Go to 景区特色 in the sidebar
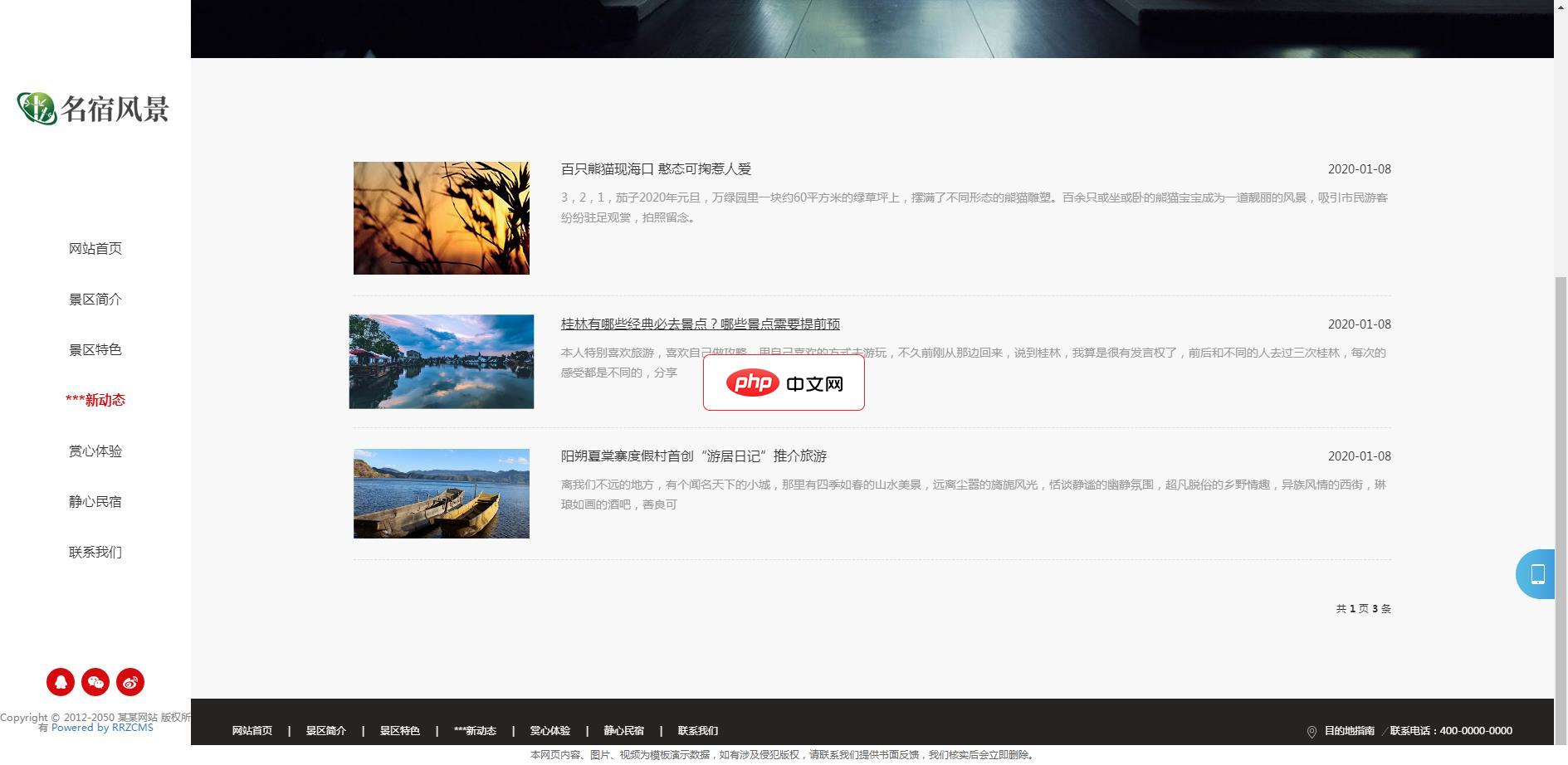 pos(95,350)
